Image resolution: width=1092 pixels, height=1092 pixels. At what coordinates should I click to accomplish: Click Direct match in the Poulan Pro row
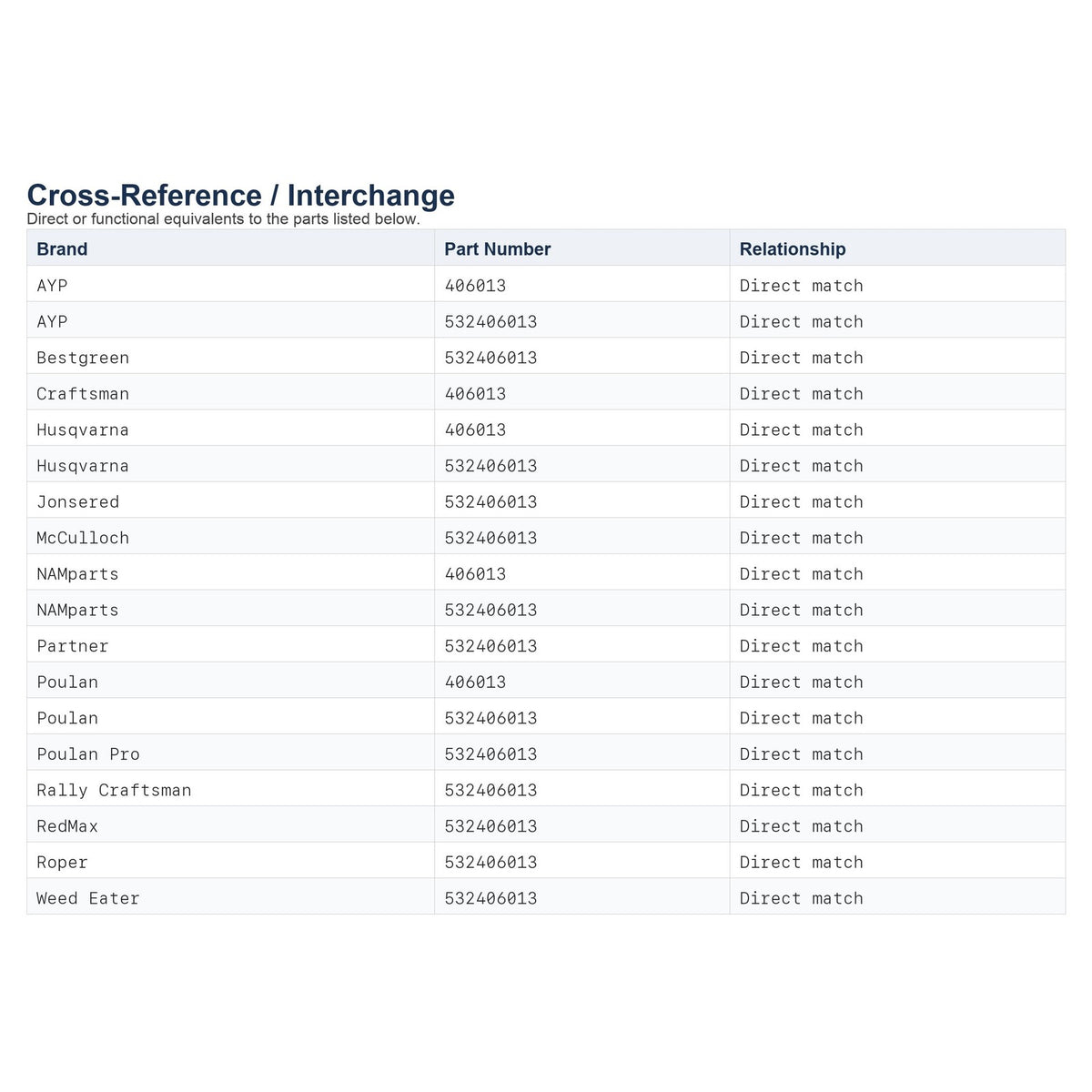(x=801, y=754)
